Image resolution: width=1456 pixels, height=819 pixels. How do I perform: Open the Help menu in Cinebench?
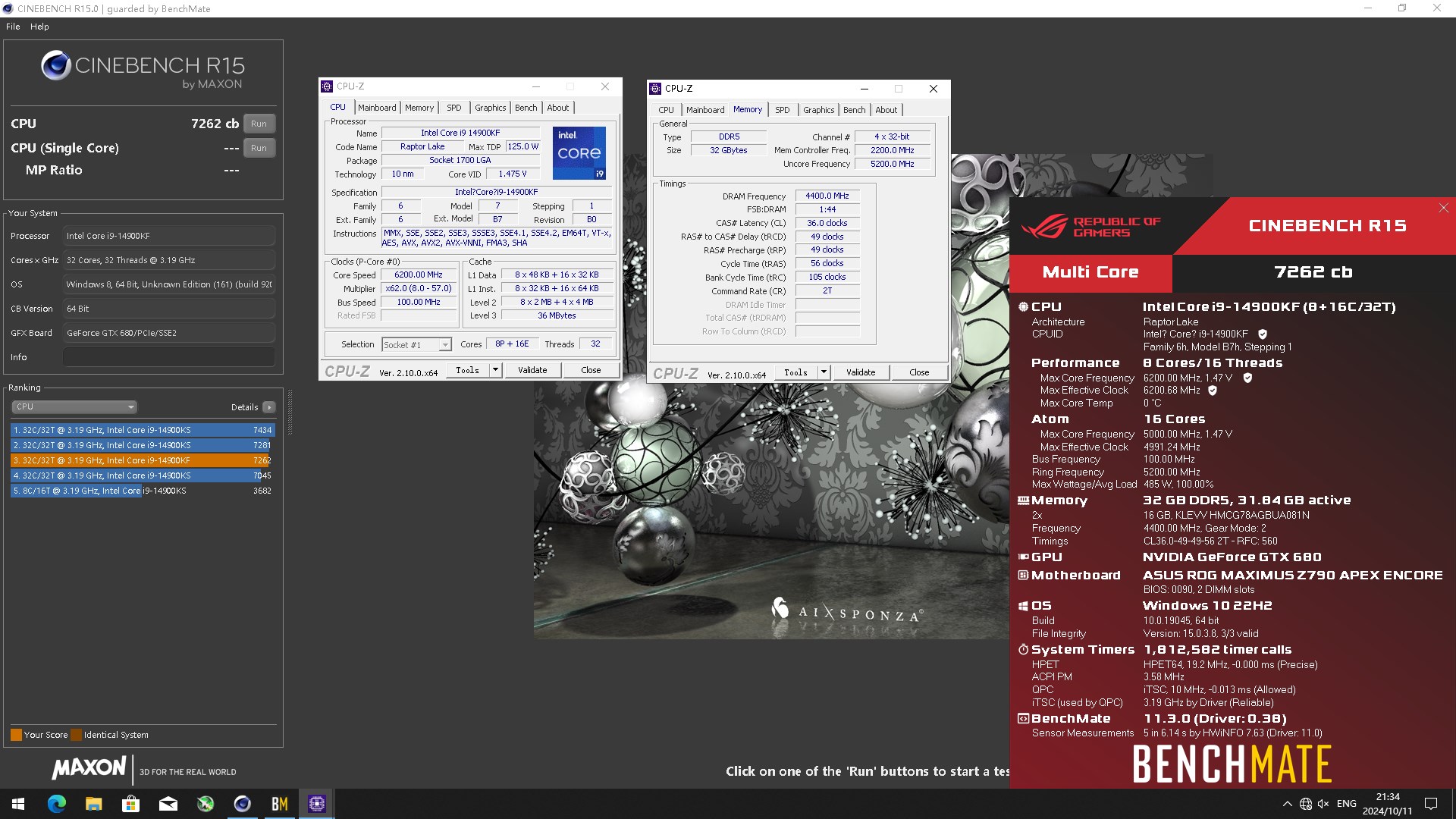(39, 27)
